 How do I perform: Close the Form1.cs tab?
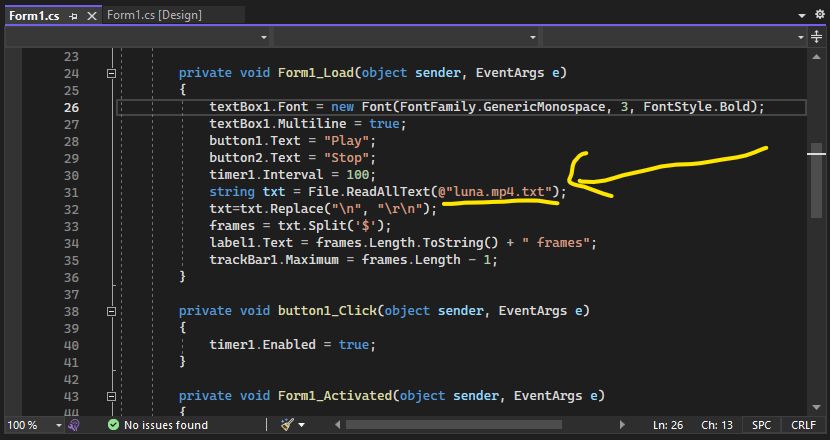pyautogui.click(x=91, y=16)
